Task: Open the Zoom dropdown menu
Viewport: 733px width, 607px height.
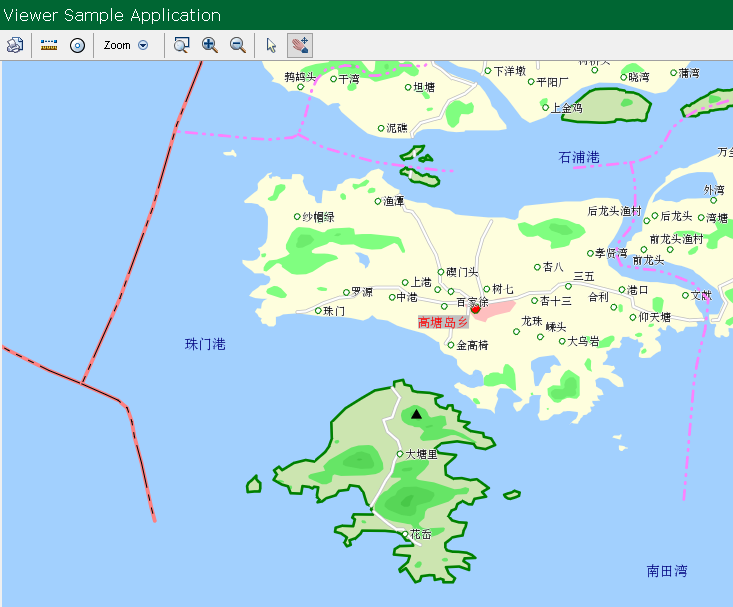Action: tap(118, 45)
